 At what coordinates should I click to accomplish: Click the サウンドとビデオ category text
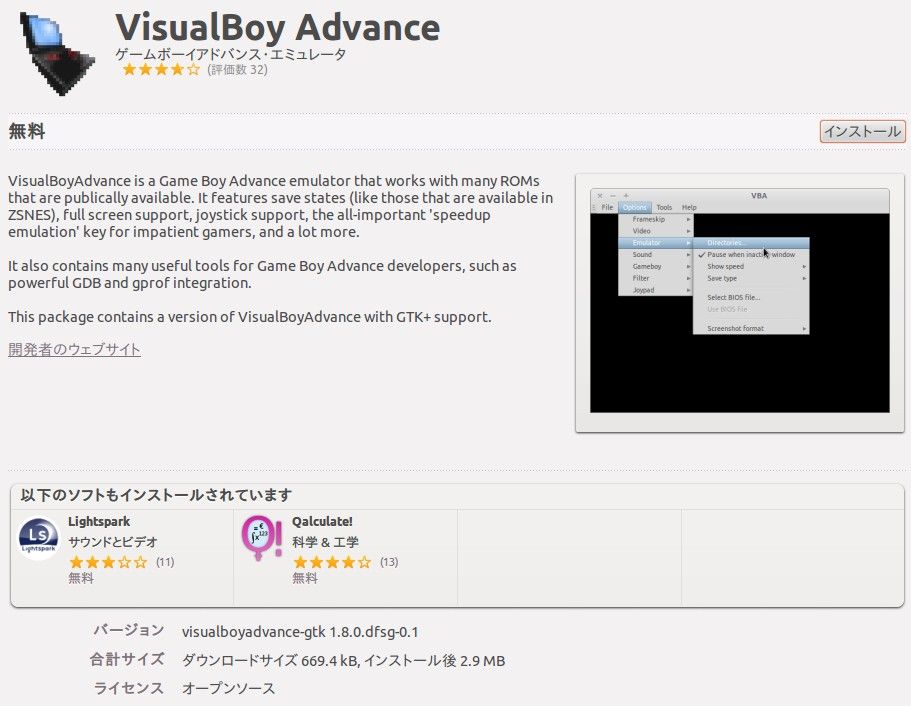point(113,542)
